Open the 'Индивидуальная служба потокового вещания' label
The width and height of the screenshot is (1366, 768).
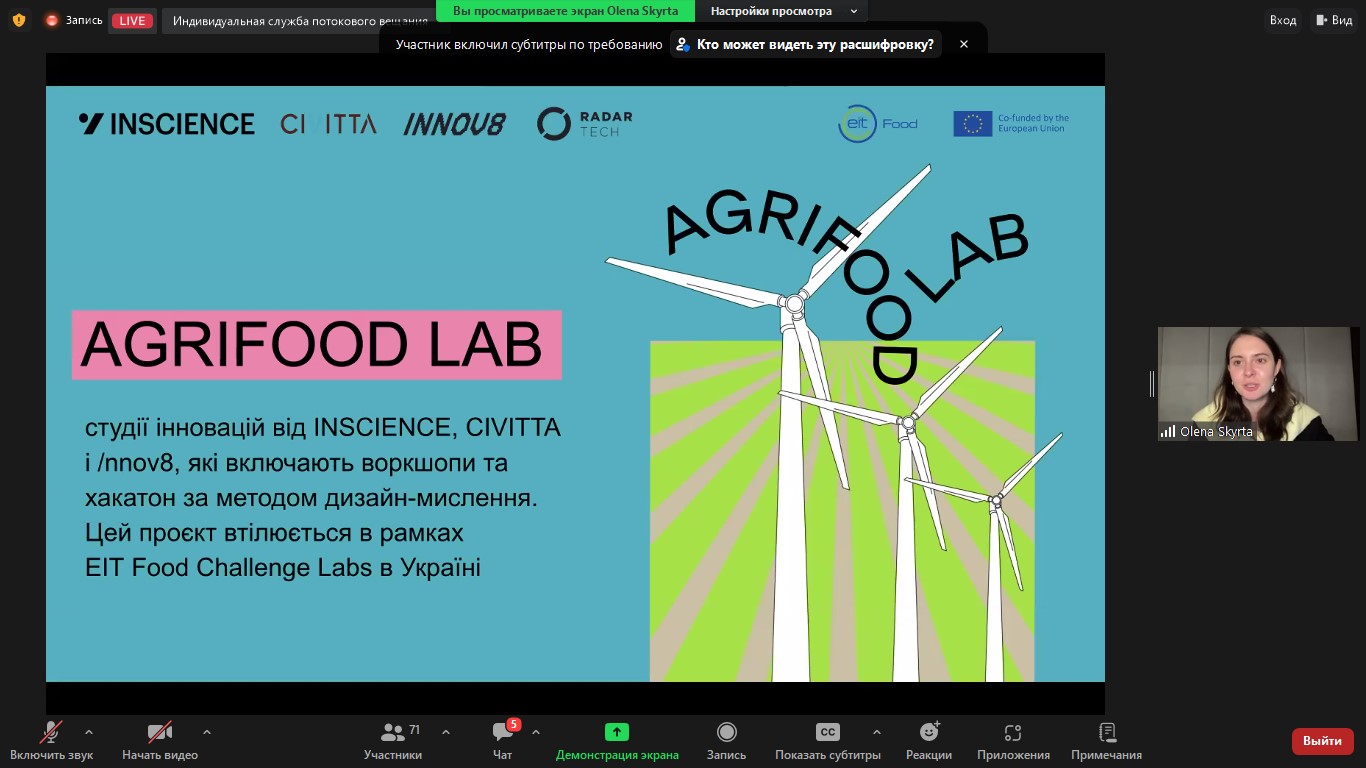point(300,21)
